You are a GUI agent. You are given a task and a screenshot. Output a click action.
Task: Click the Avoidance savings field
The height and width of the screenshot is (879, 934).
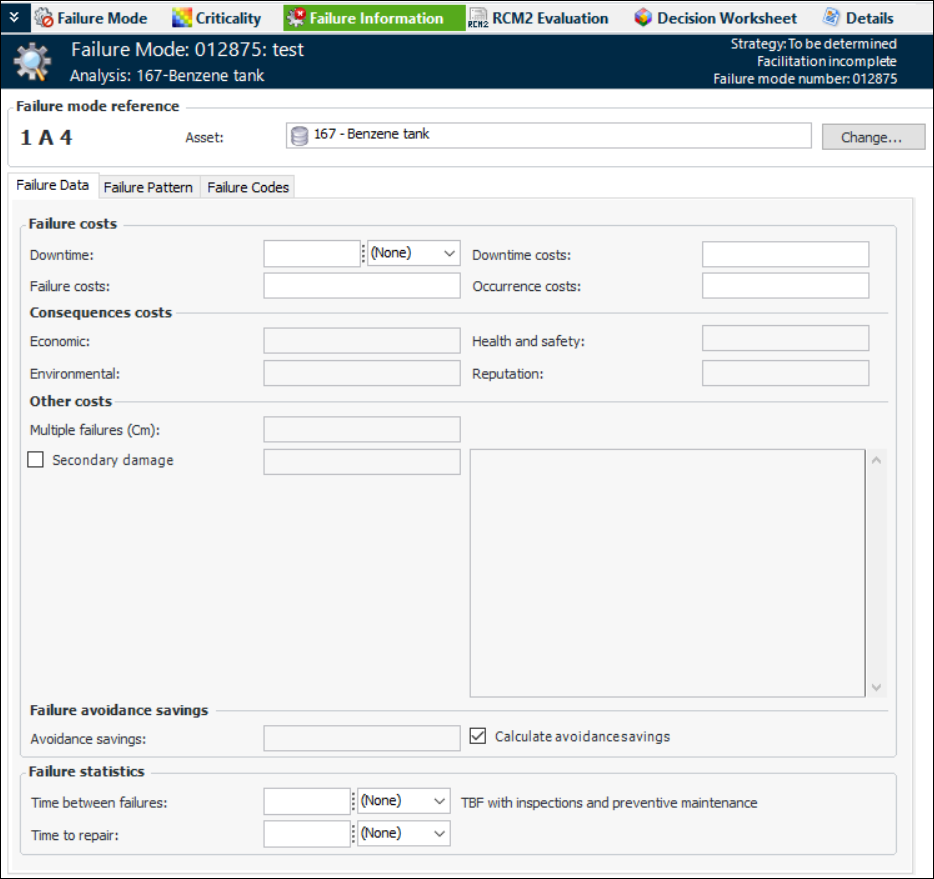coord(362,738)
